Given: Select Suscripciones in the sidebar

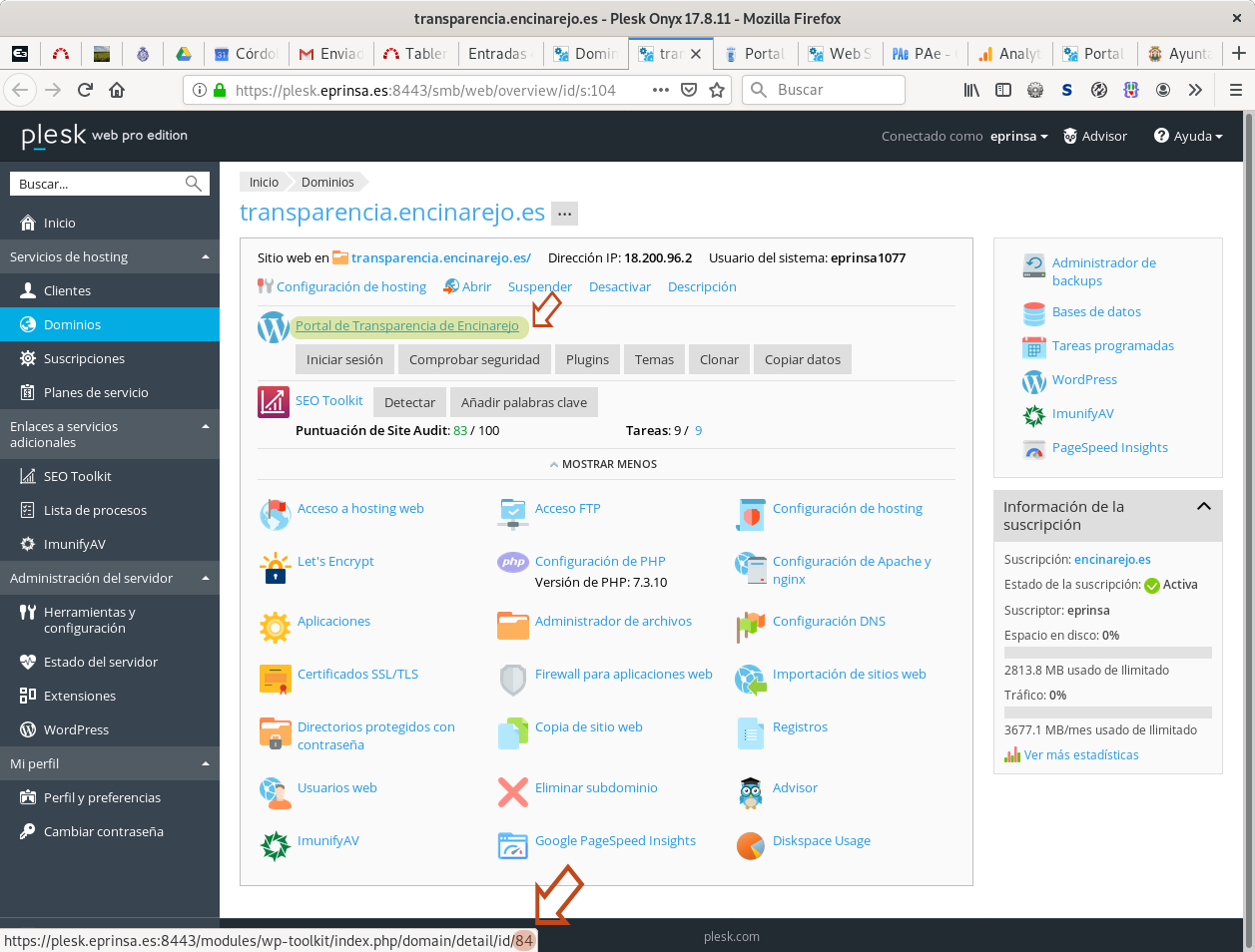Looking at the screenshot, I should [84, 358].
